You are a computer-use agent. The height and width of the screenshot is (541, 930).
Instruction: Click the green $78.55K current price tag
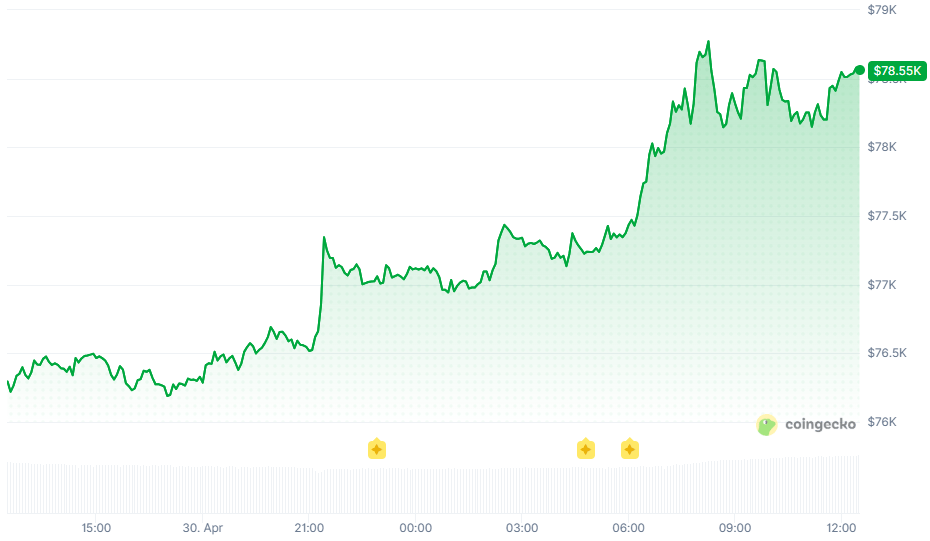(897, 71)
